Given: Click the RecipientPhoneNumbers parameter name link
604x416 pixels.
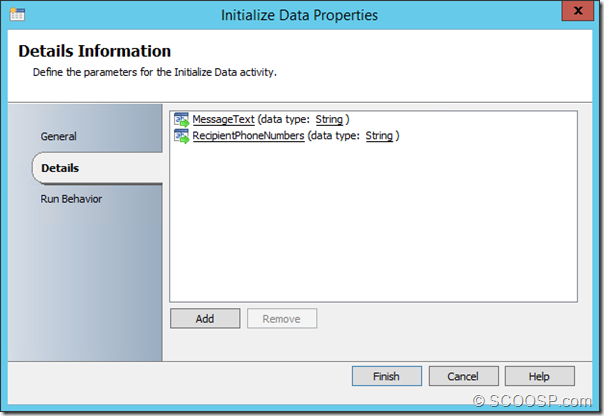Looking at the screenshot, I should coord(248,136).
